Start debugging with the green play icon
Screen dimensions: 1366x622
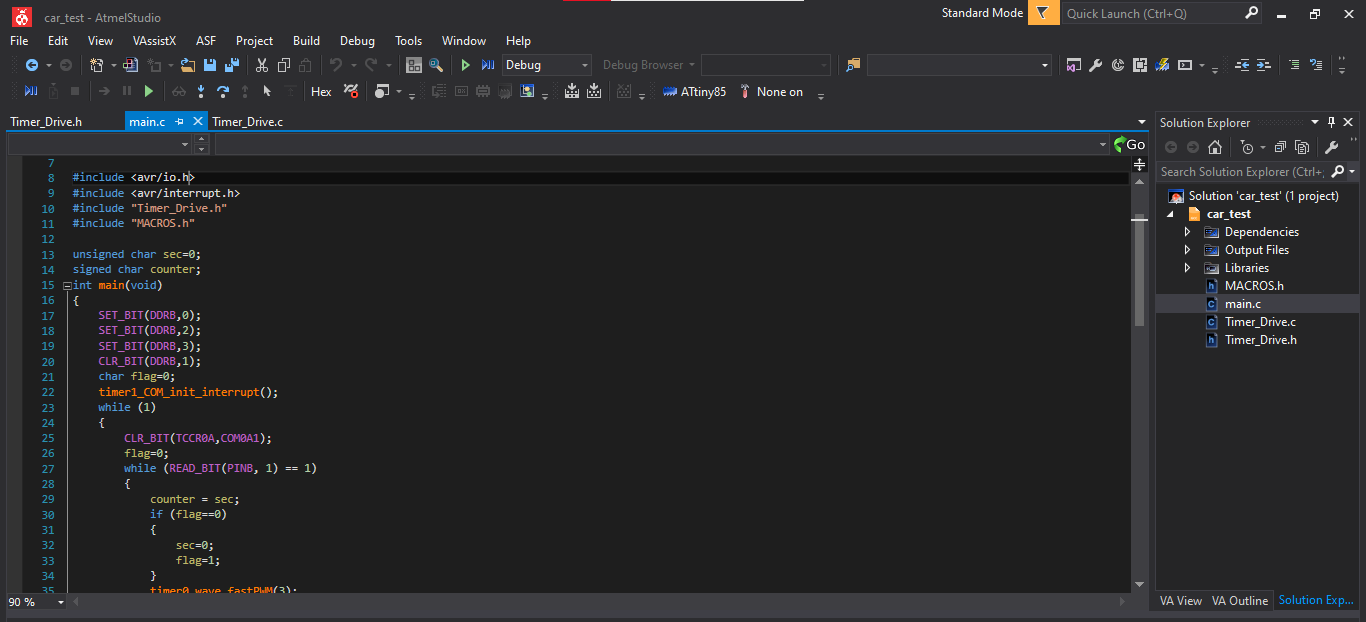(465, 65)
